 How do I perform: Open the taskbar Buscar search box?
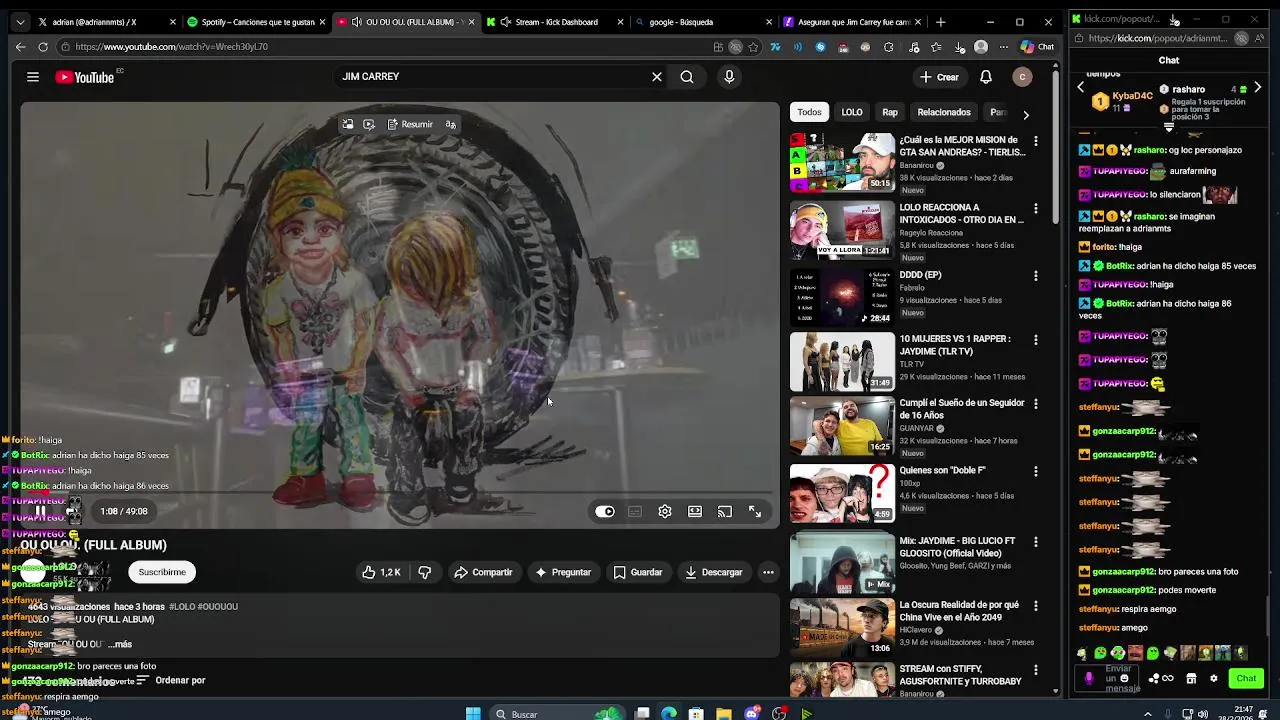(x=557, y=713)
